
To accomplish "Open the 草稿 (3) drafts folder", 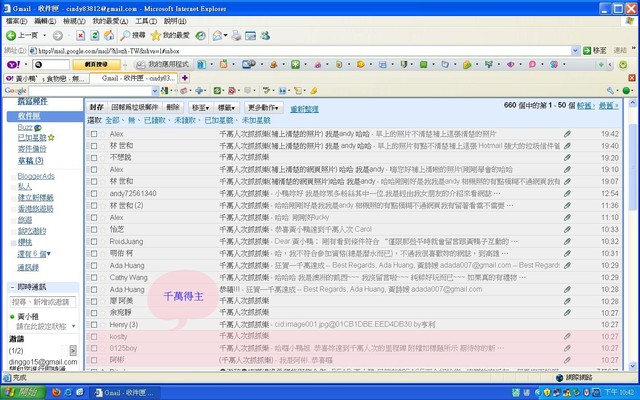I will (x=31, y=161).
